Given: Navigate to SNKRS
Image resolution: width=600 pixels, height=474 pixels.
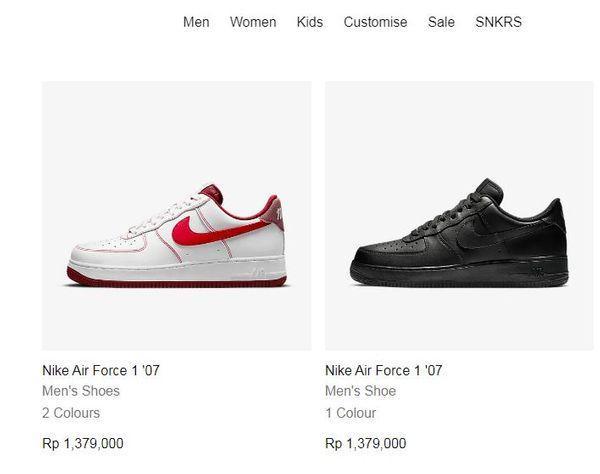Looking at the screenshot, I should [498, 22].
